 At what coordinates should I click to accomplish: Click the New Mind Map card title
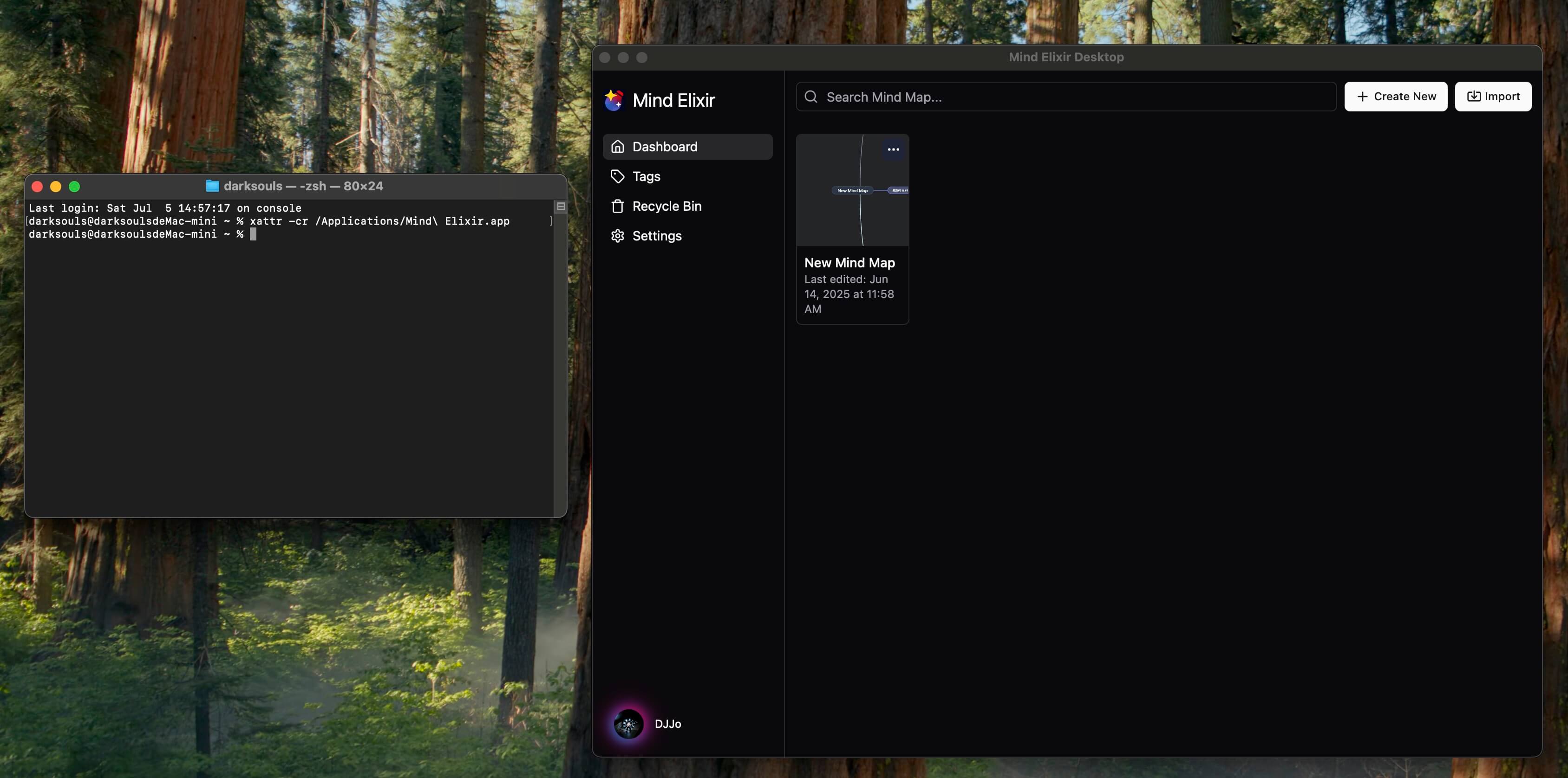(x=849, y=263)
